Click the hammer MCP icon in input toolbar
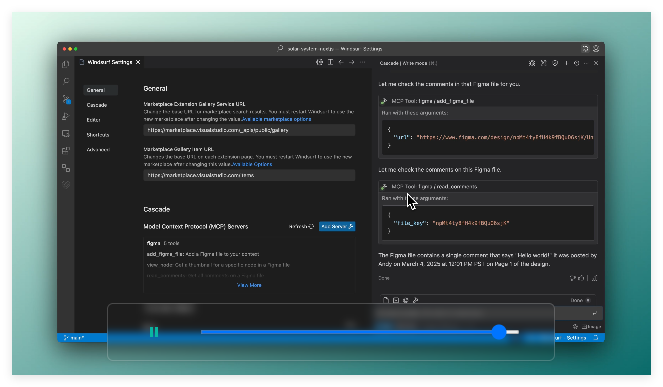The width and height of the screenshot is (663, 387). pyautogui.click(x=416, y=300)
